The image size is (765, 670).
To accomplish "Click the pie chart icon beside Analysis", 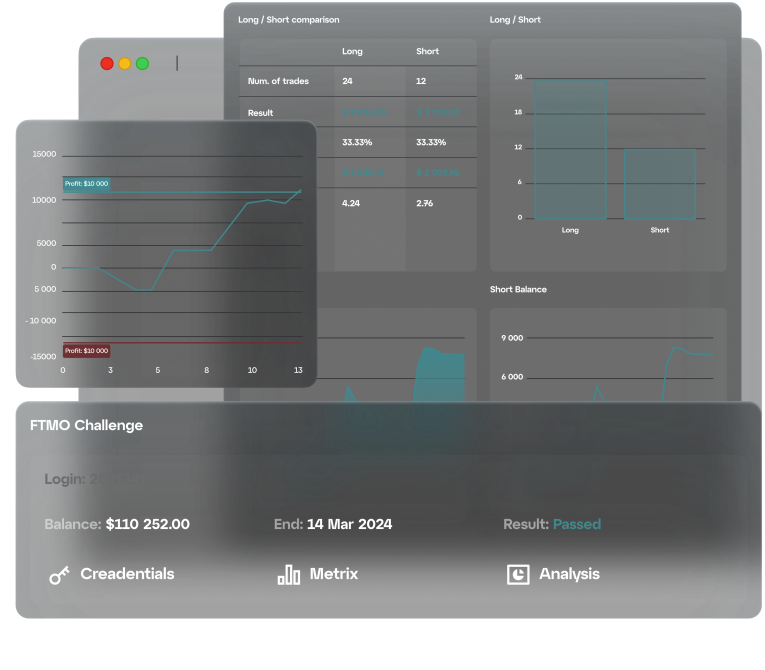I will [517, 574].
